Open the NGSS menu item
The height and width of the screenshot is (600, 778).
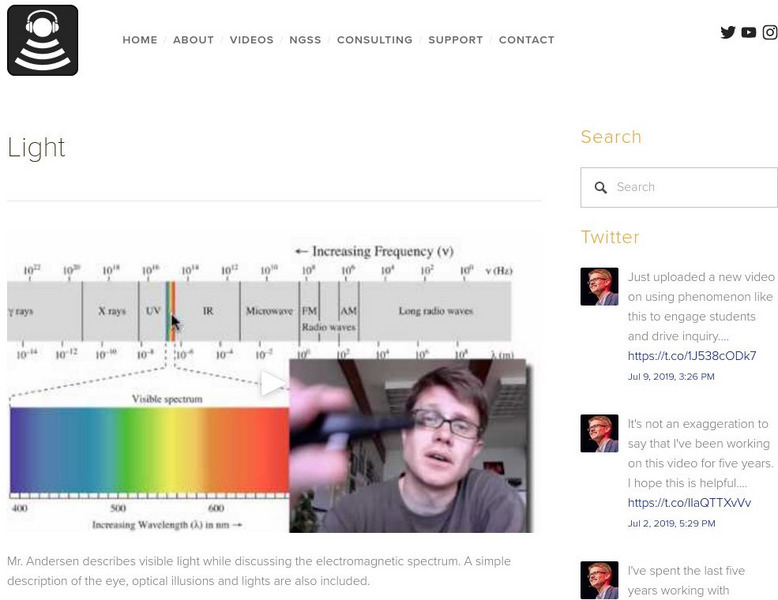pos(305,40)
